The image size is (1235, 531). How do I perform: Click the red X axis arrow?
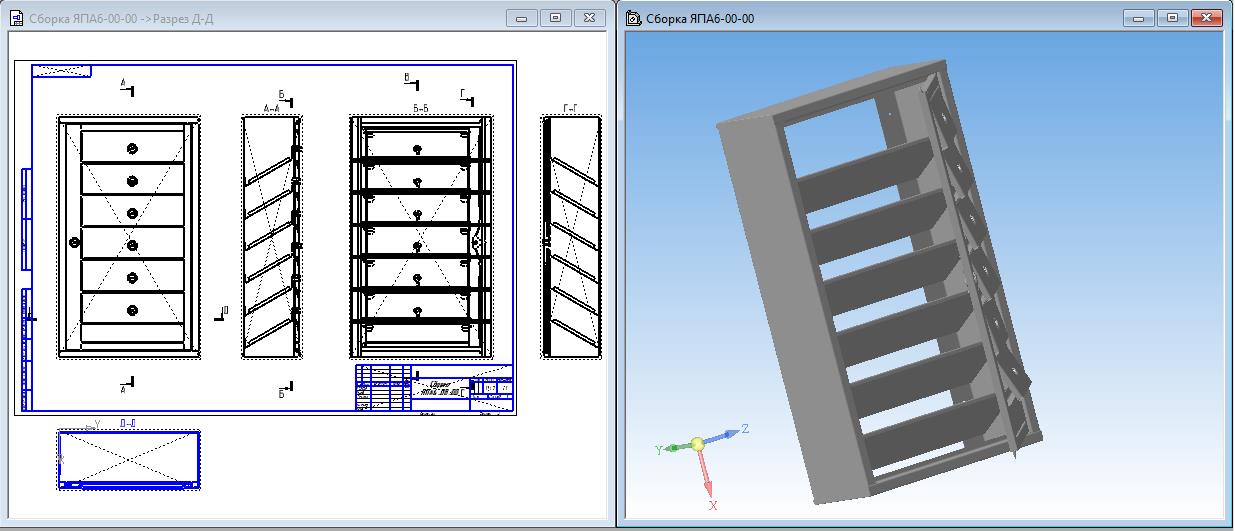(707, 475)
